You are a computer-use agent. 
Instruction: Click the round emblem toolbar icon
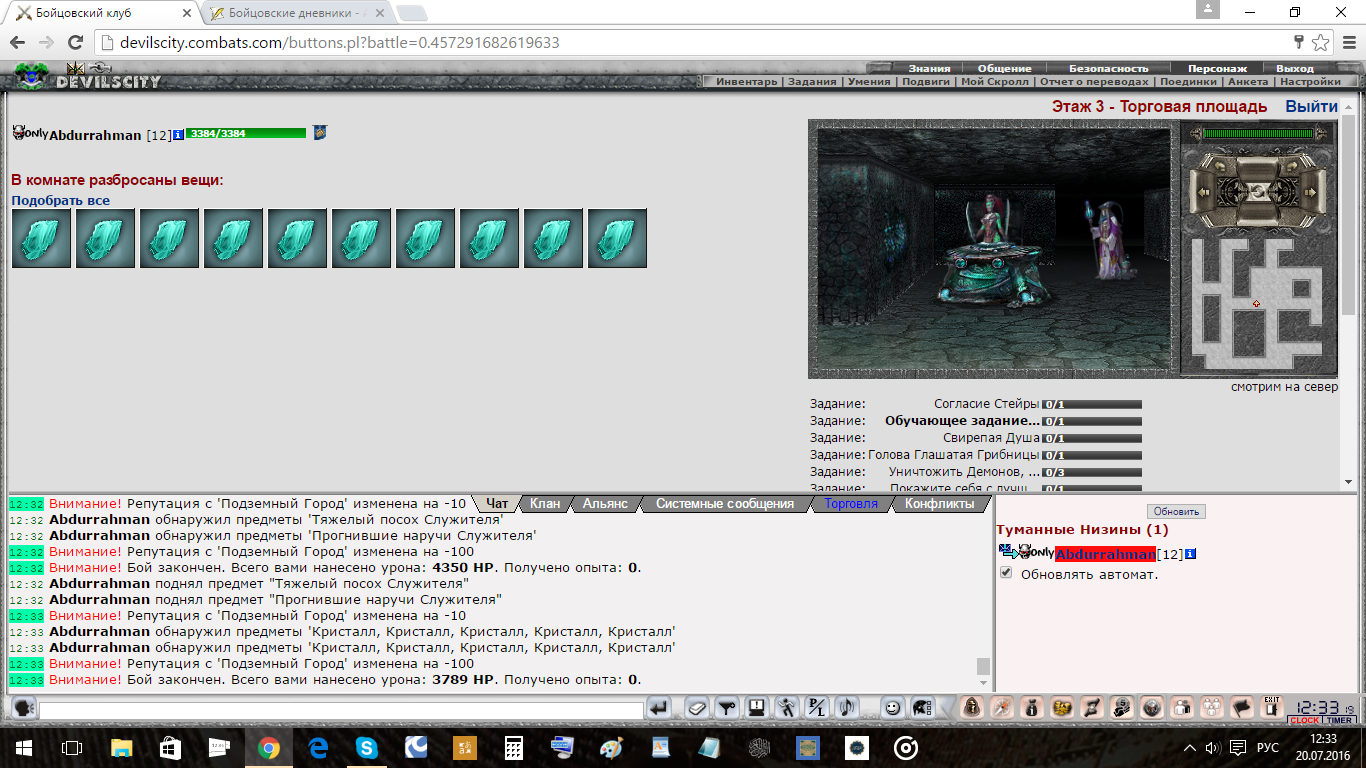pyautogui.click(x=1152, y=707)
